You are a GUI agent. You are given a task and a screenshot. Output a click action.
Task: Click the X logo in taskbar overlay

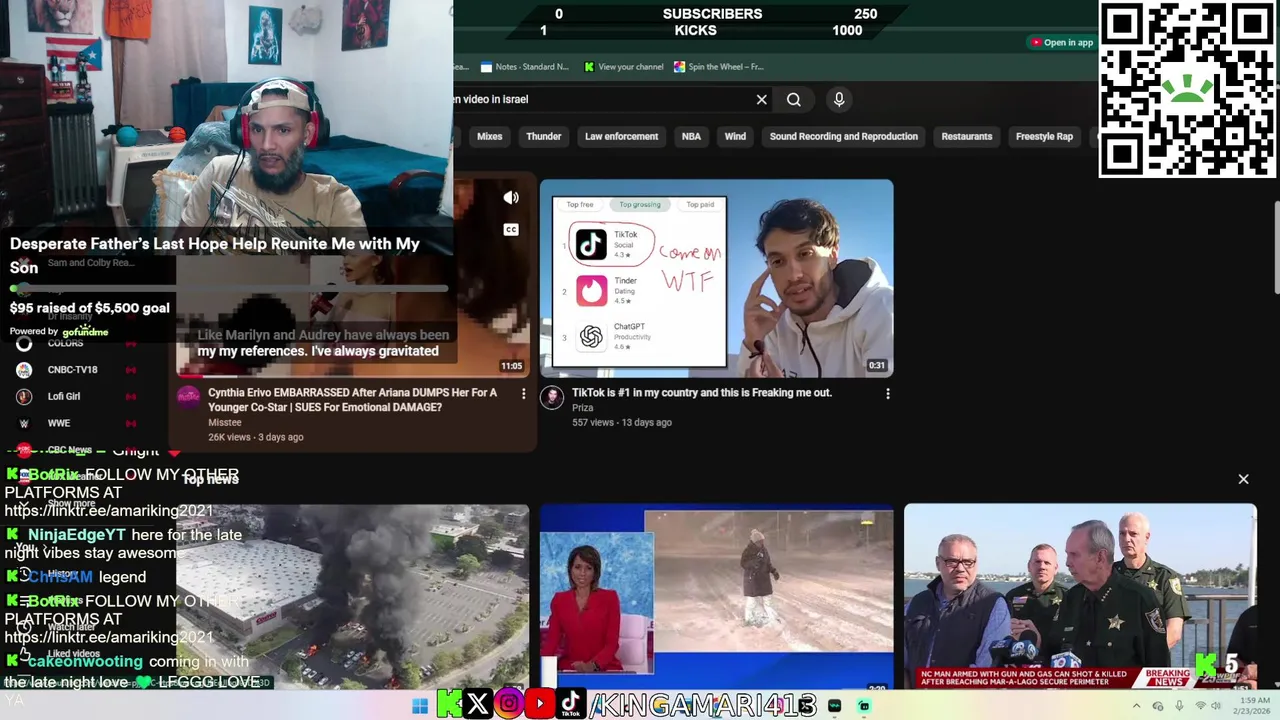(478, 705)
